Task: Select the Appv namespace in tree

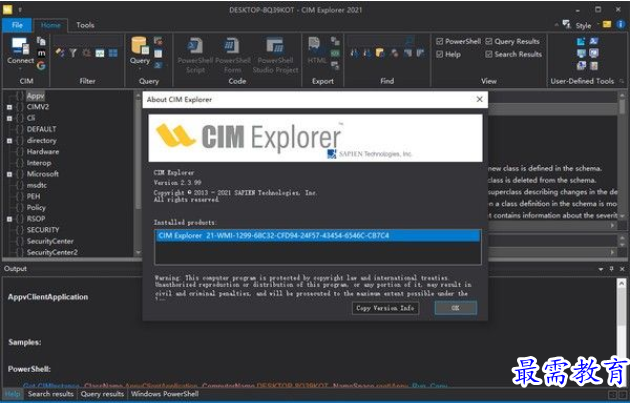Action: pos(35,96)
